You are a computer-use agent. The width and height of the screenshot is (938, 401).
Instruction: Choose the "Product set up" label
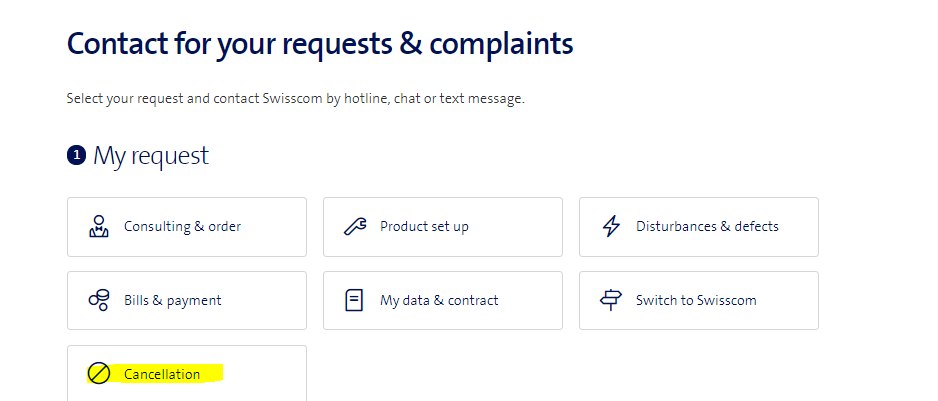pos(424,226)
